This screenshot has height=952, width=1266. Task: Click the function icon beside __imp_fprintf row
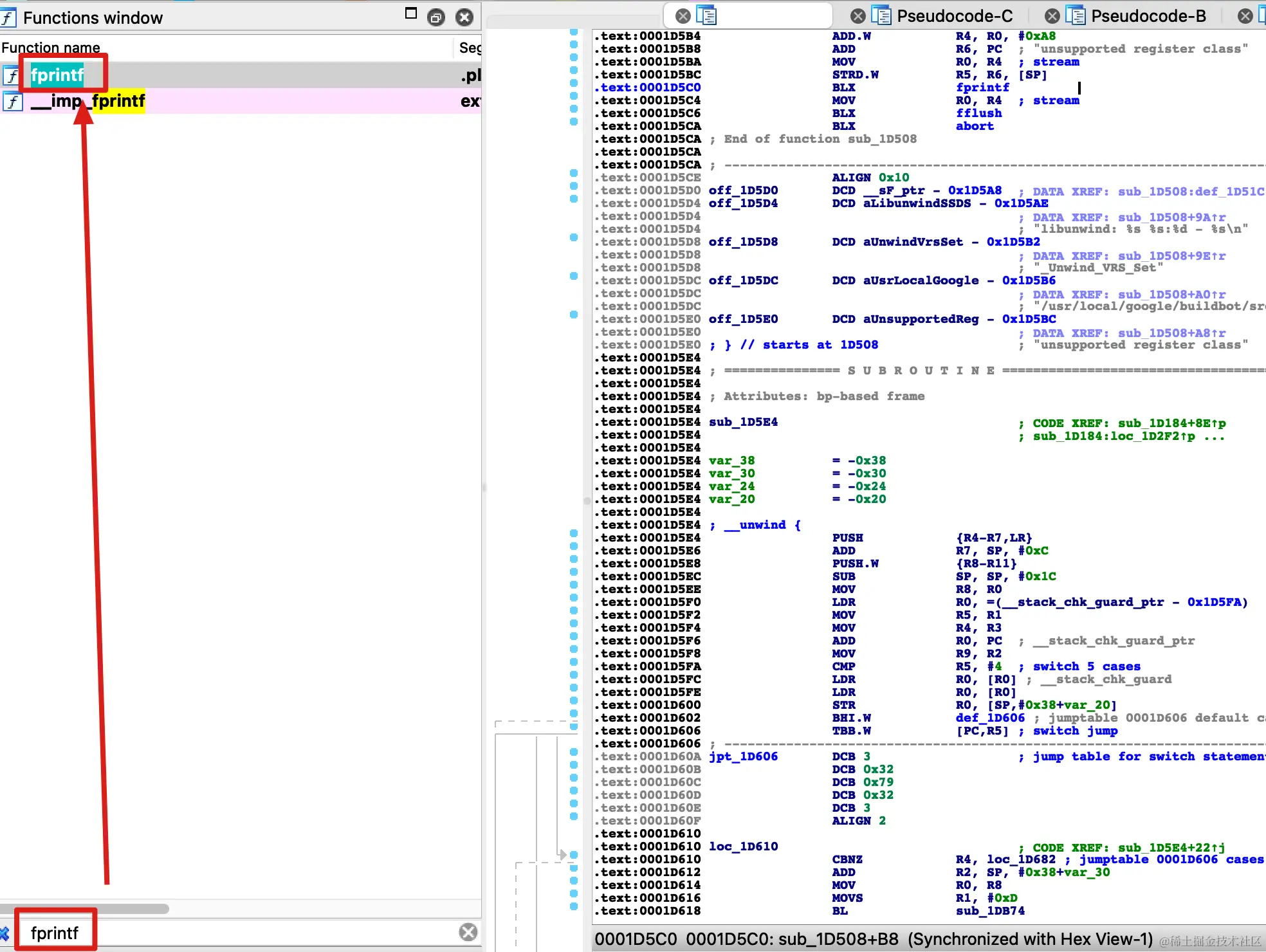(x=12, y=102)
